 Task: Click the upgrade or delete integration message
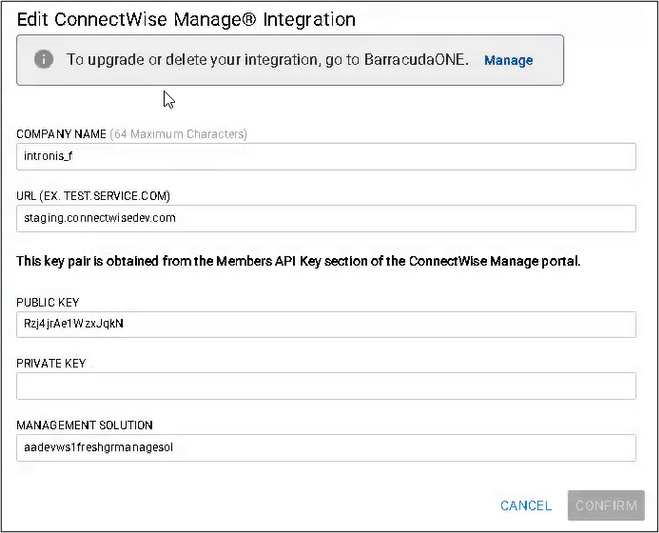(x=267, y=60)
